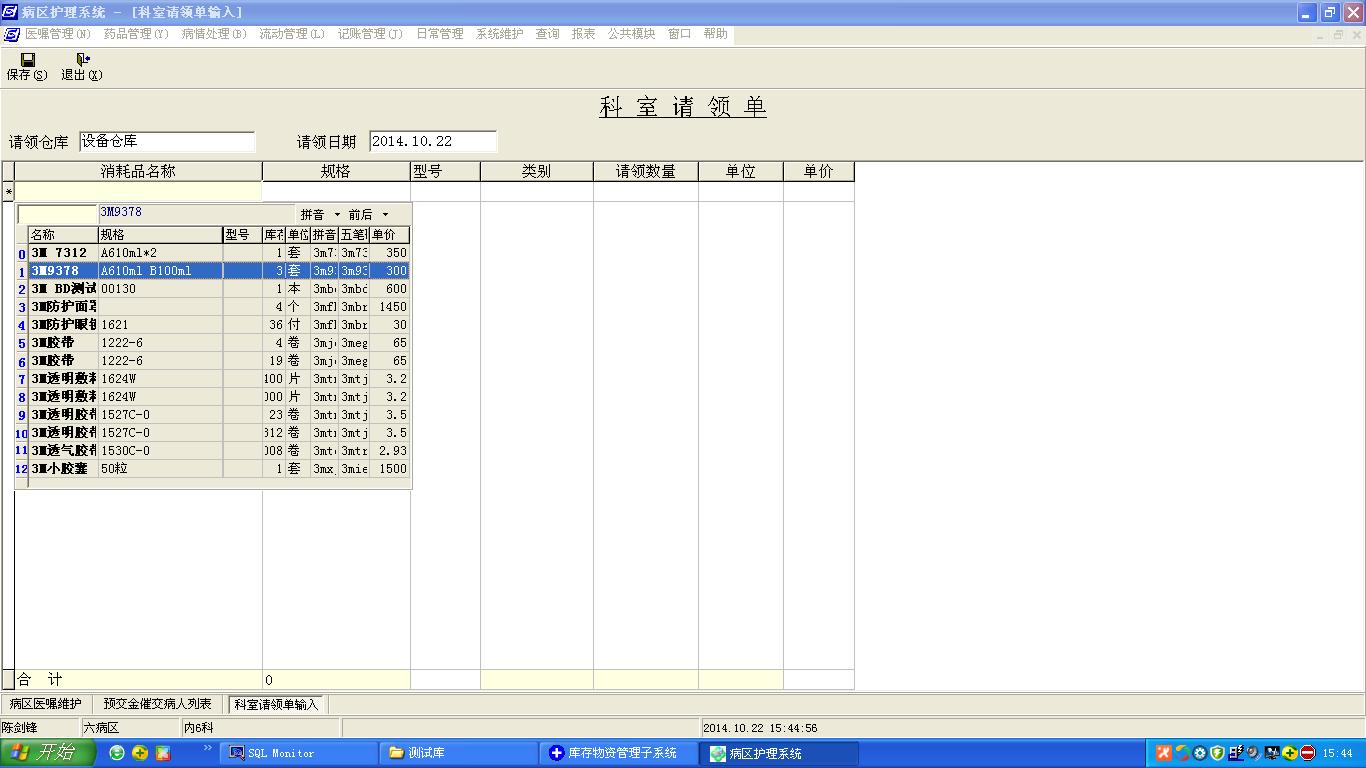This screenshot has width=1366, height=768.
Task: Open the 药品管理 menu
Action: (136, 34)
